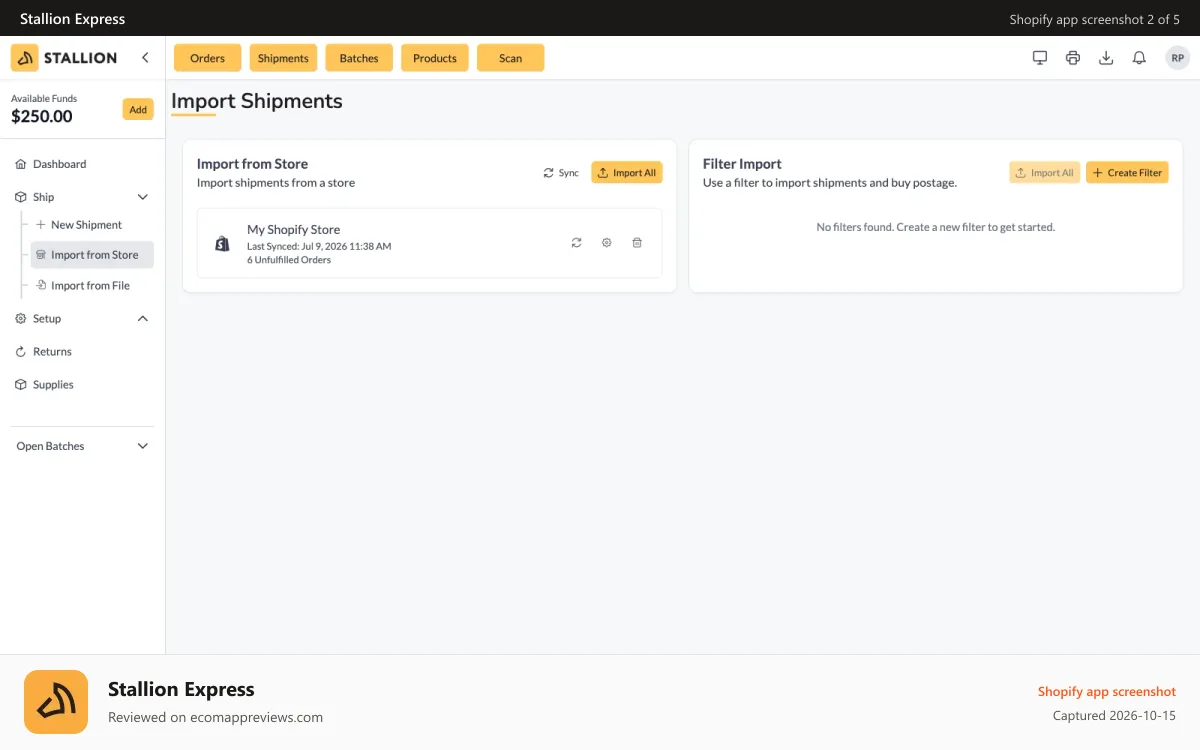Click the Supplies box icon
This screenshot has width=1200, height=750.
21,385
